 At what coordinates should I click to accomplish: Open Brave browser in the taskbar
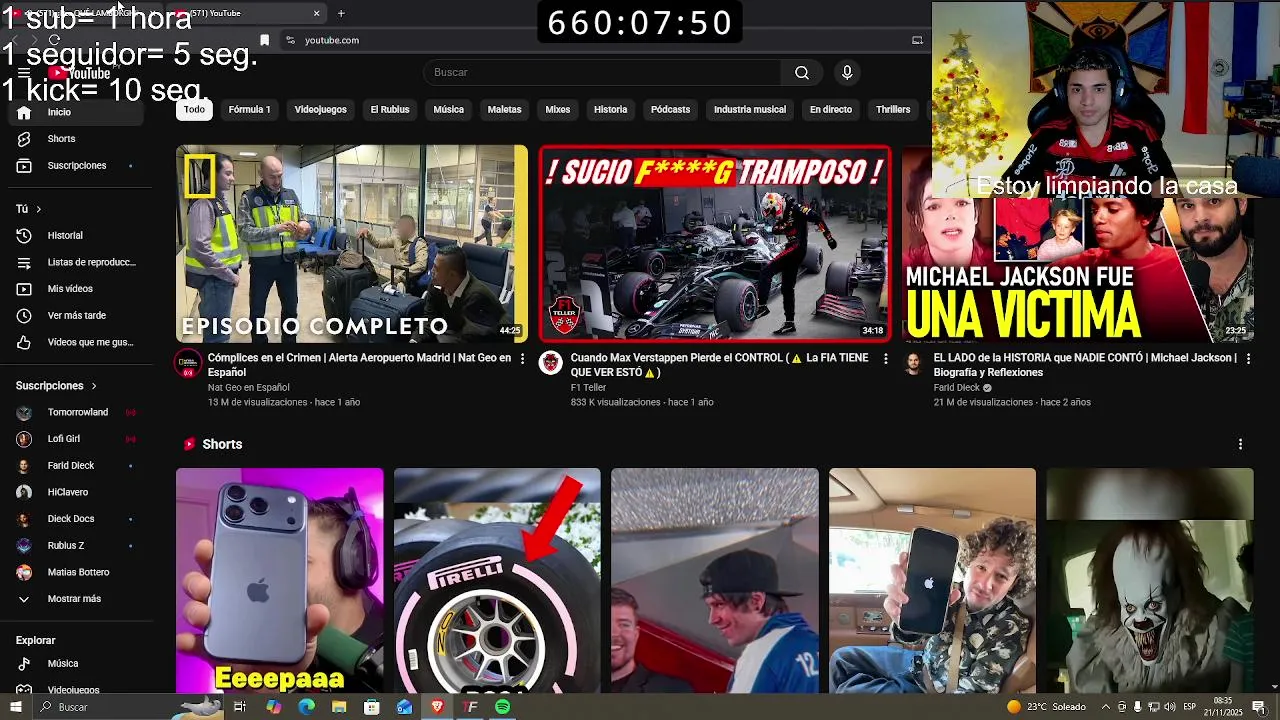pos(437,707)
